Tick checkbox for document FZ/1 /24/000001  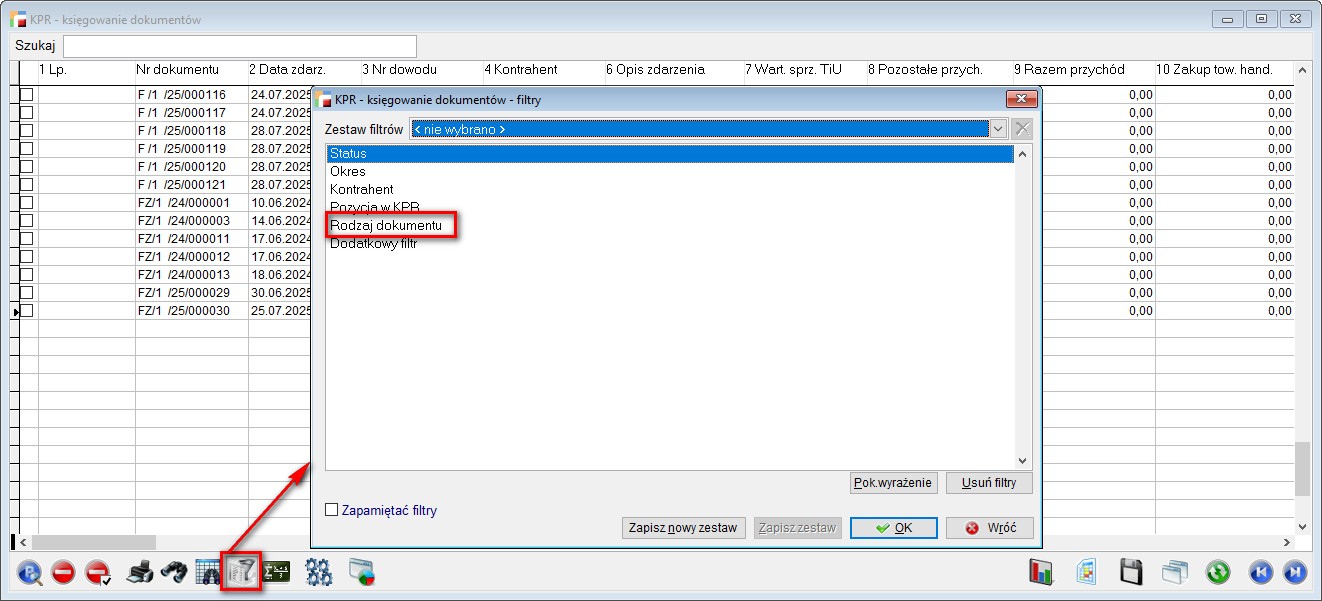27,203
